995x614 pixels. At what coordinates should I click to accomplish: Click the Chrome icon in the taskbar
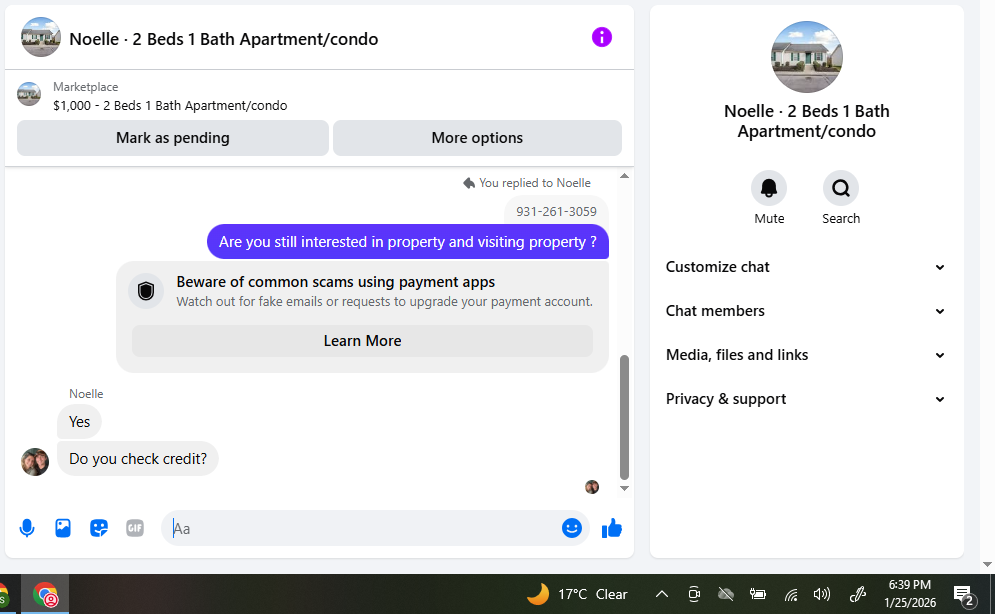coord(45,595)
